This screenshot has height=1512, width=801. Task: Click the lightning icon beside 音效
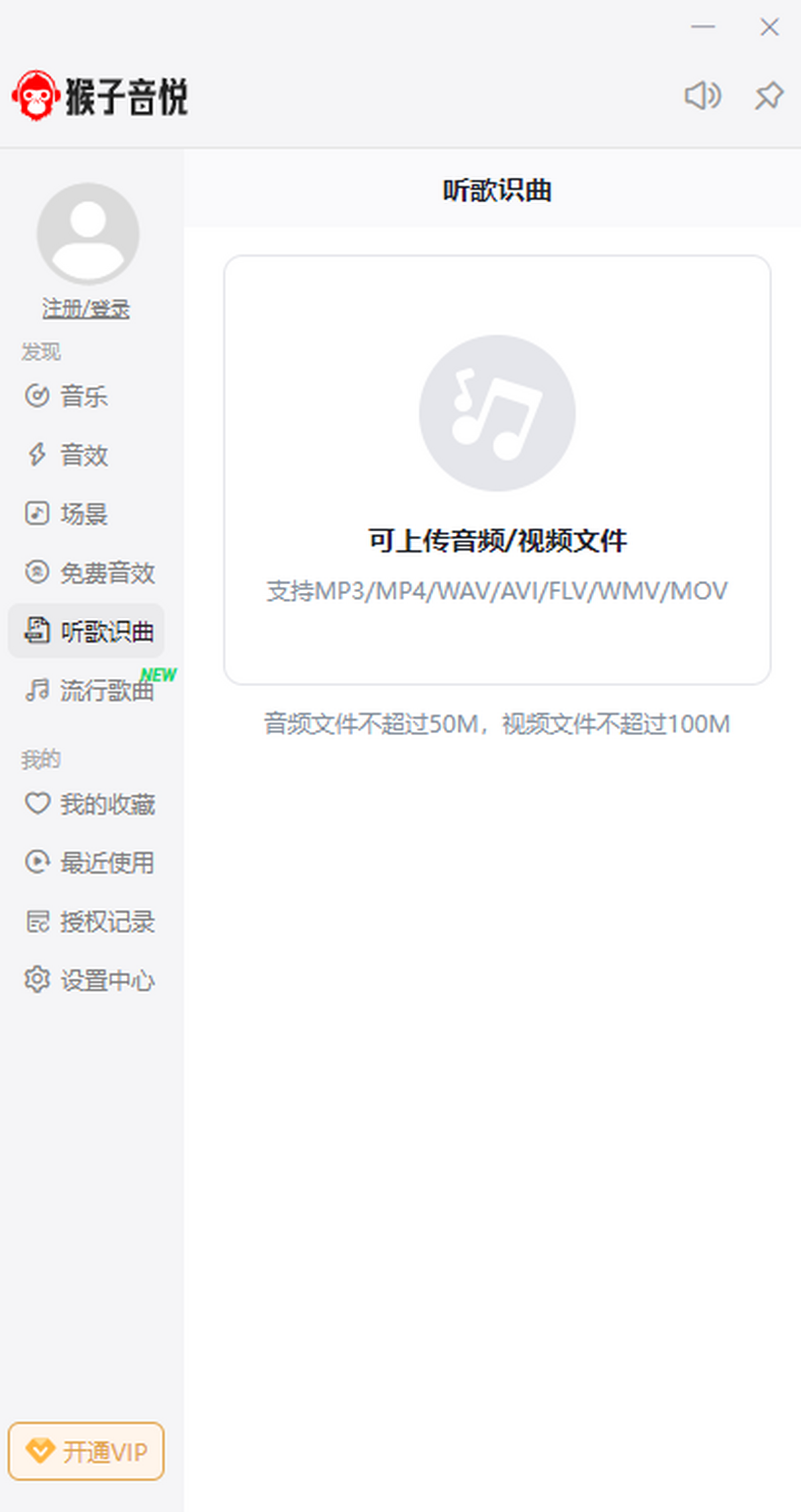click(37, 455)
